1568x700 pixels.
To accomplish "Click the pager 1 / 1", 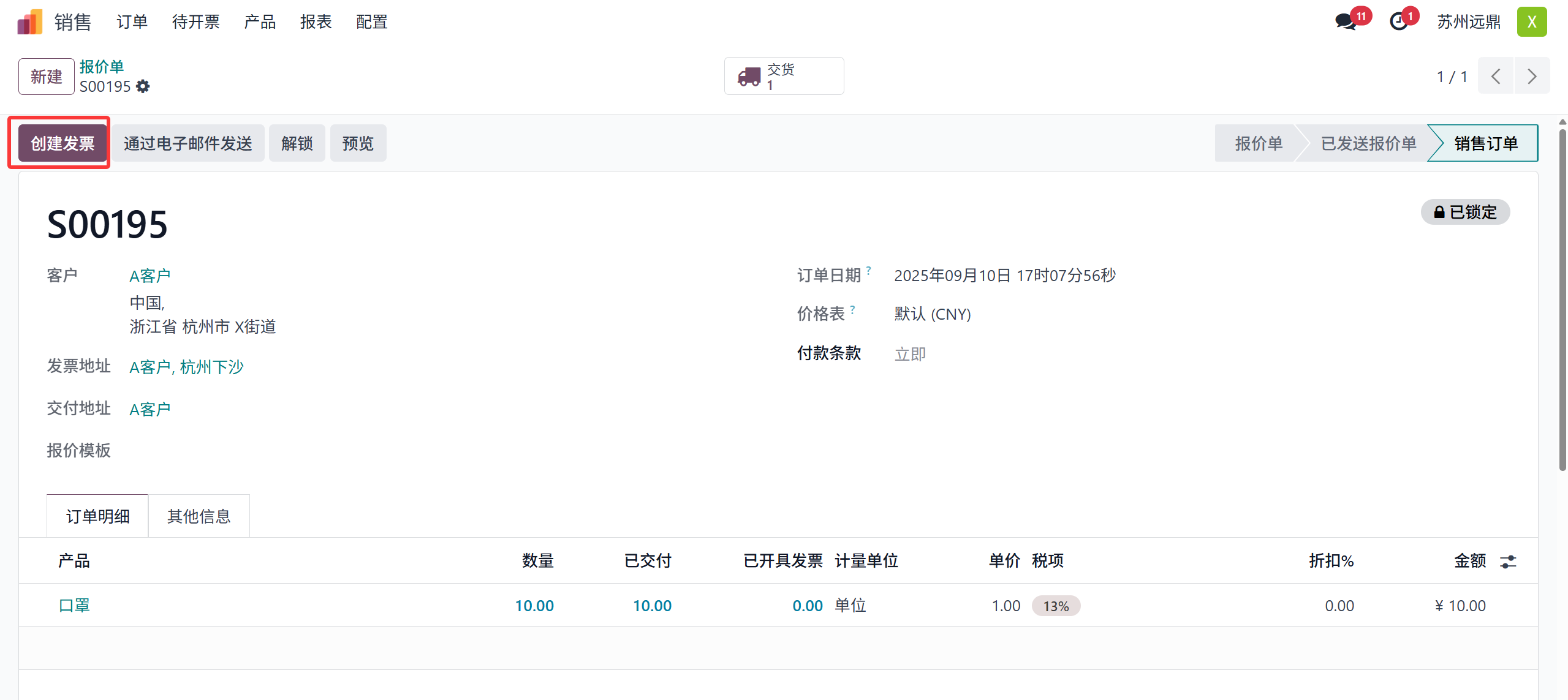I will 1452,77.
